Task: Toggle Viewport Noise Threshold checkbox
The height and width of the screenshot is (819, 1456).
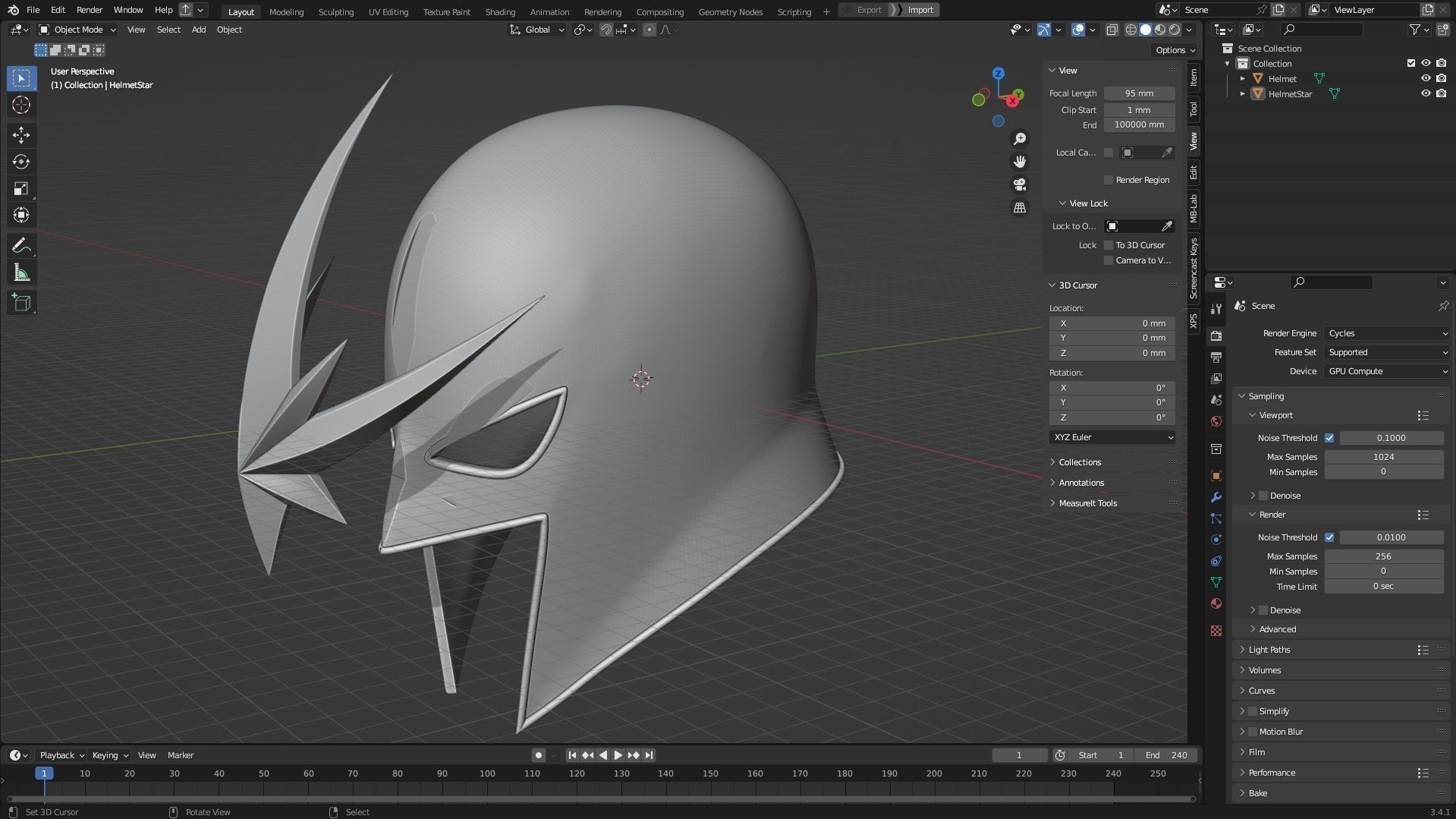Action: 1329,438
